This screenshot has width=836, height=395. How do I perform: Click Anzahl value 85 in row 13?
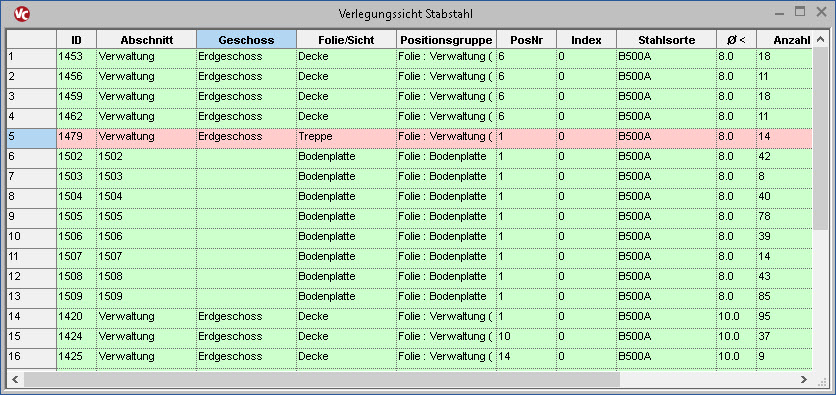pyautogui.click(x=784, y=299)
